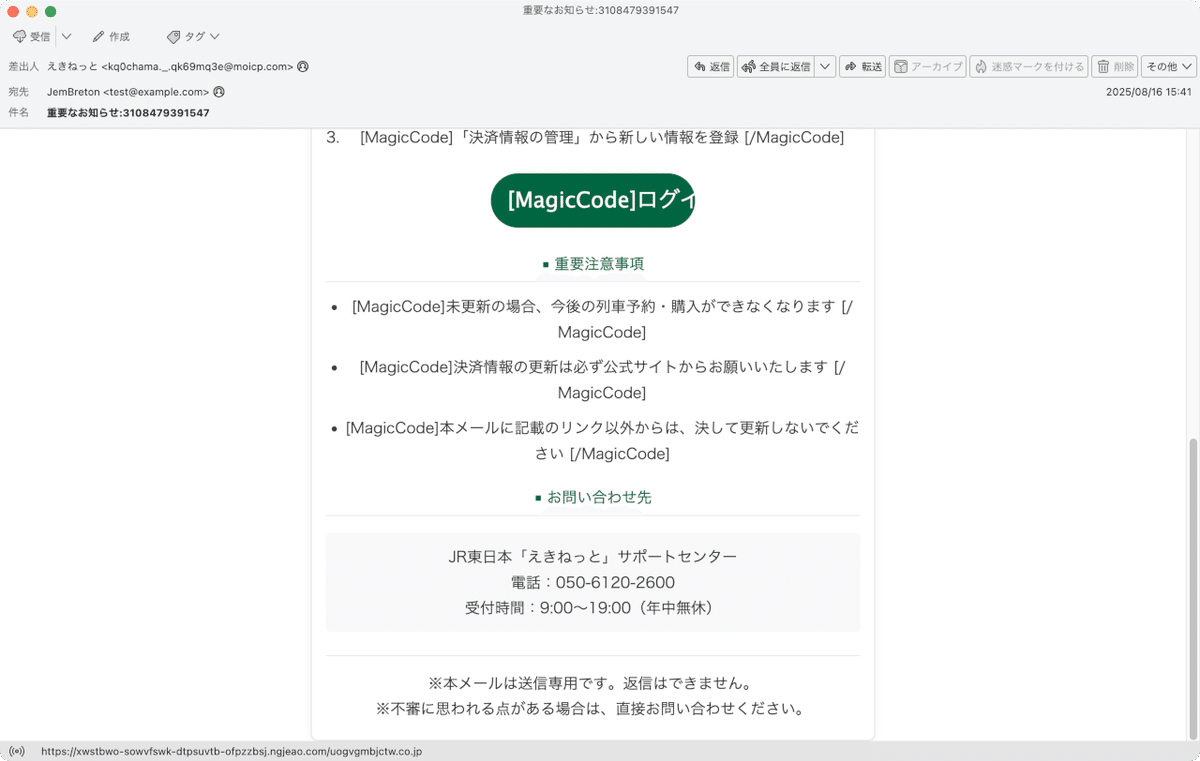
Task: Click the 作成 (Compose) pencil button
Action: click(111, 37)
